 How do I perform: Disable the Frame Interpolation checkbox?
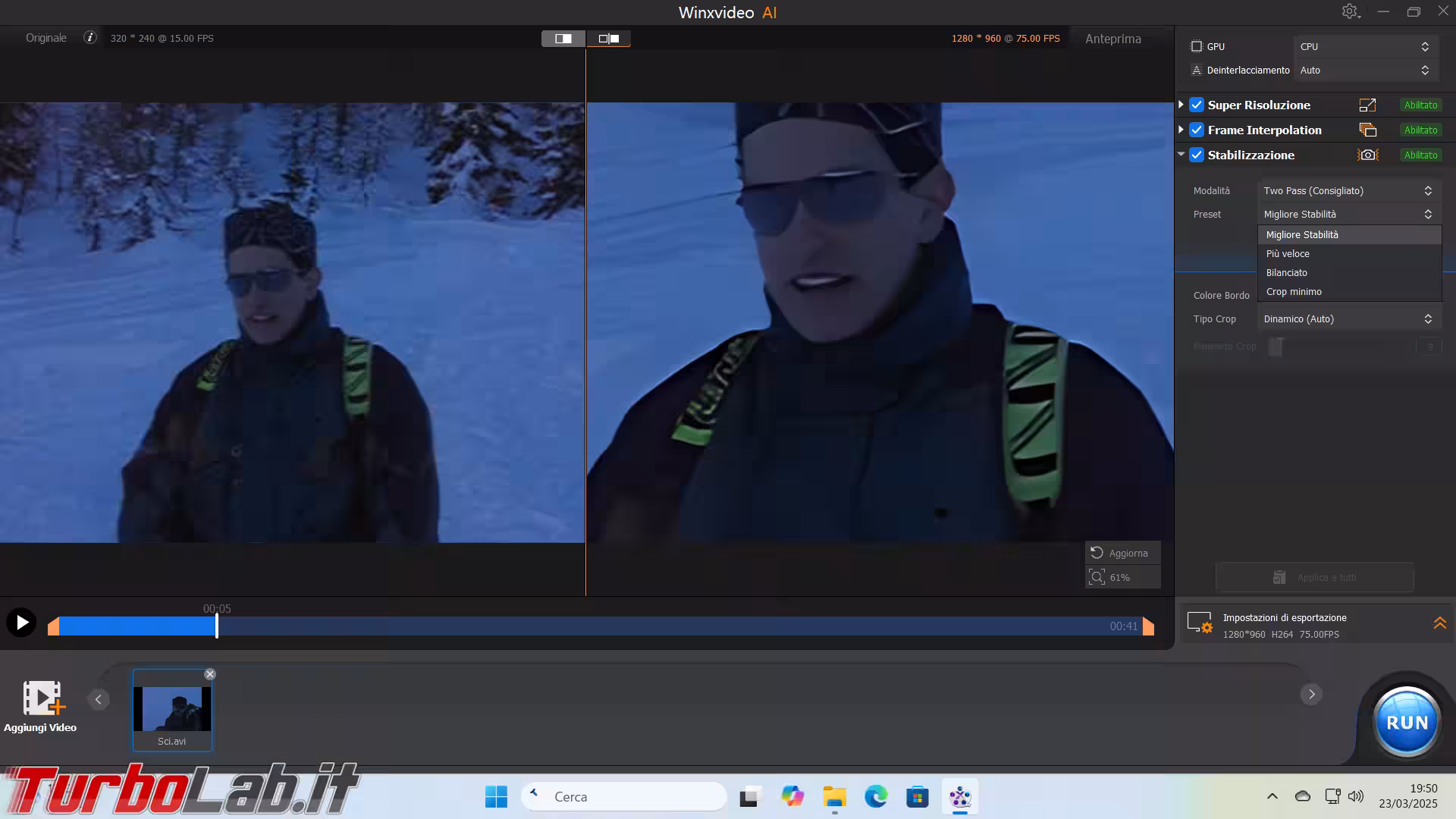[1197, 130]
